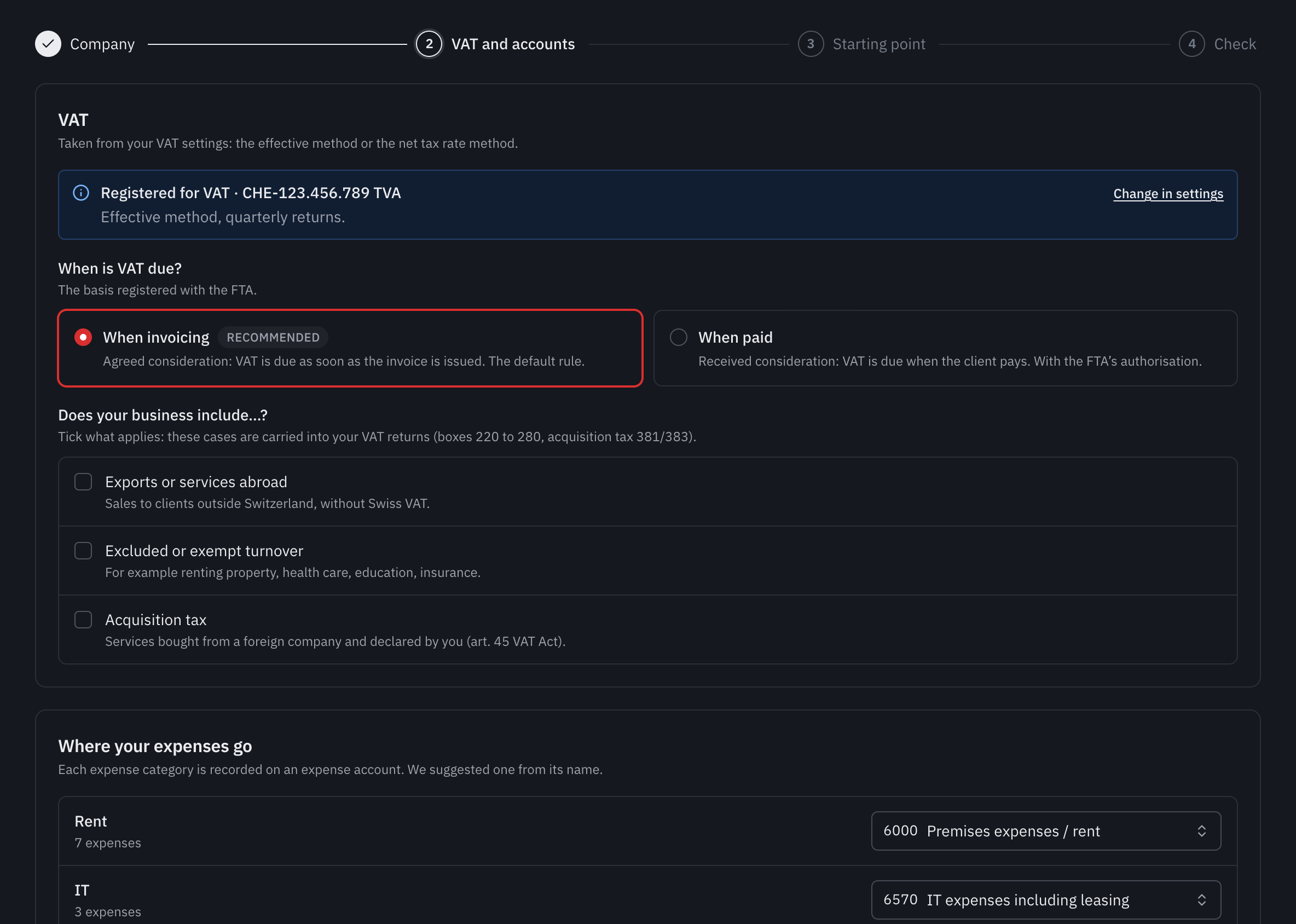This screenshot has width=1296, height=924.
Task: Click the When paid option card description
Action: [x=950, y=361]
